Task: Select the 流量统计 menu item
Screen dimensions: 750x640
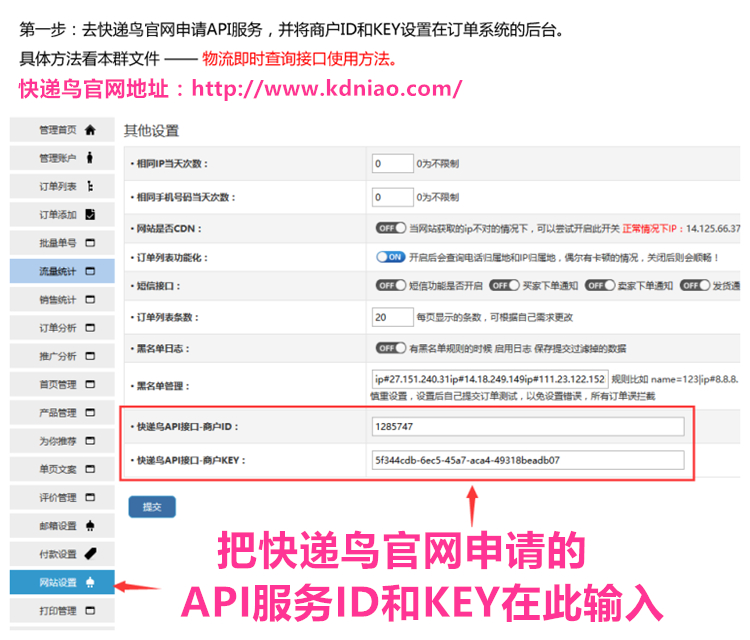Action: (62, 271)
